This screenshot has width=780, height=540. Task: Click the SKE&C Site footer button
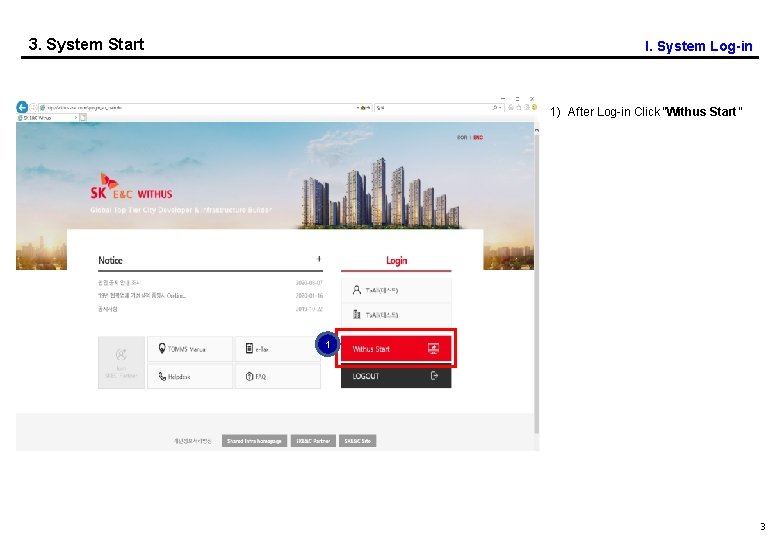(357, 441)
